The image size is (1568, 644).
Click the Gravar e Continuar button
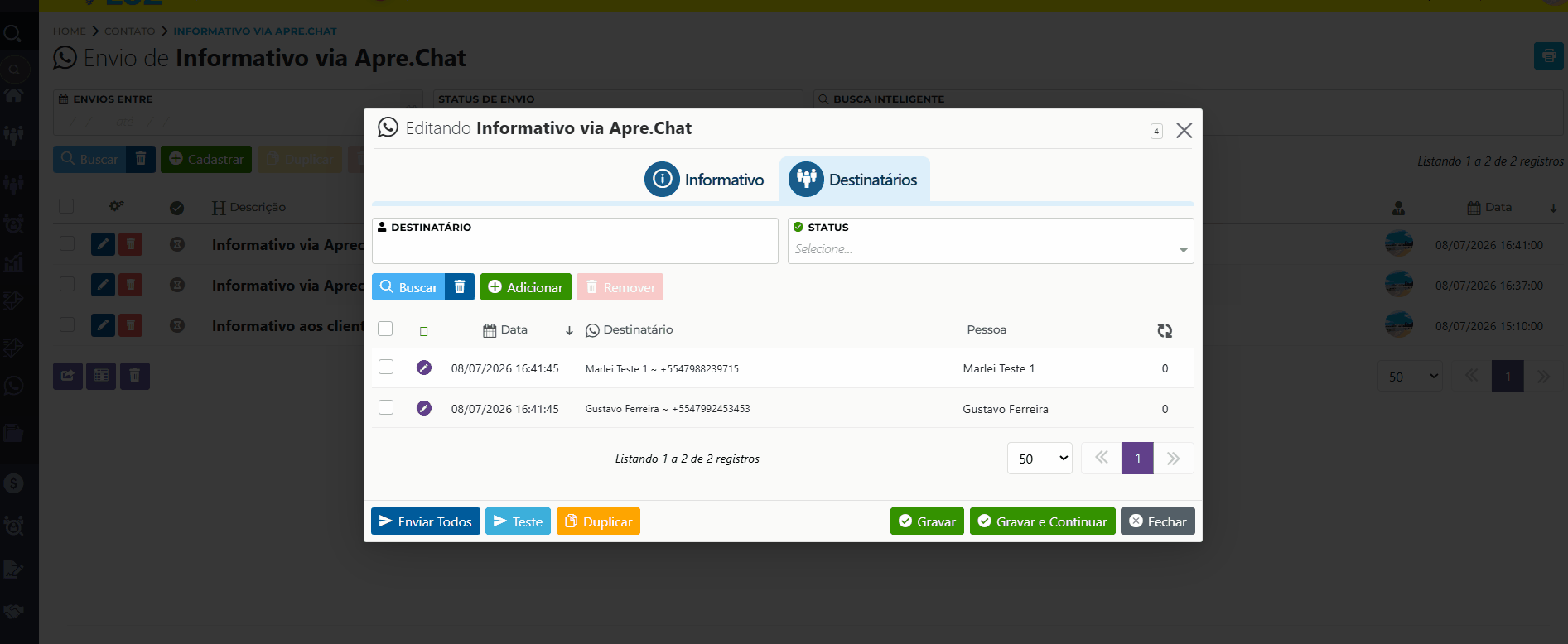pos(1043,521)
